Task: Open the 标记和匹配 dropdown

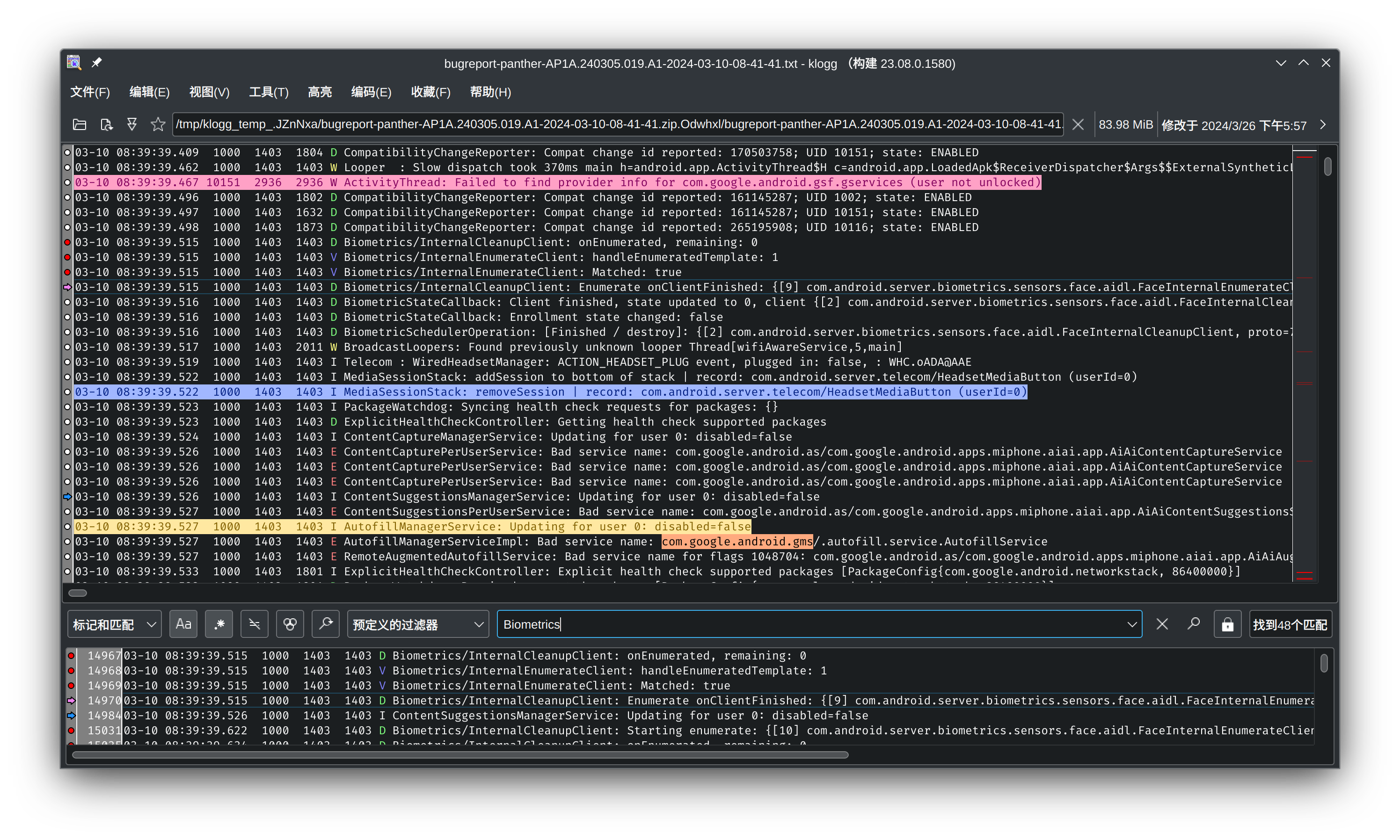Action: click(114, 624)
